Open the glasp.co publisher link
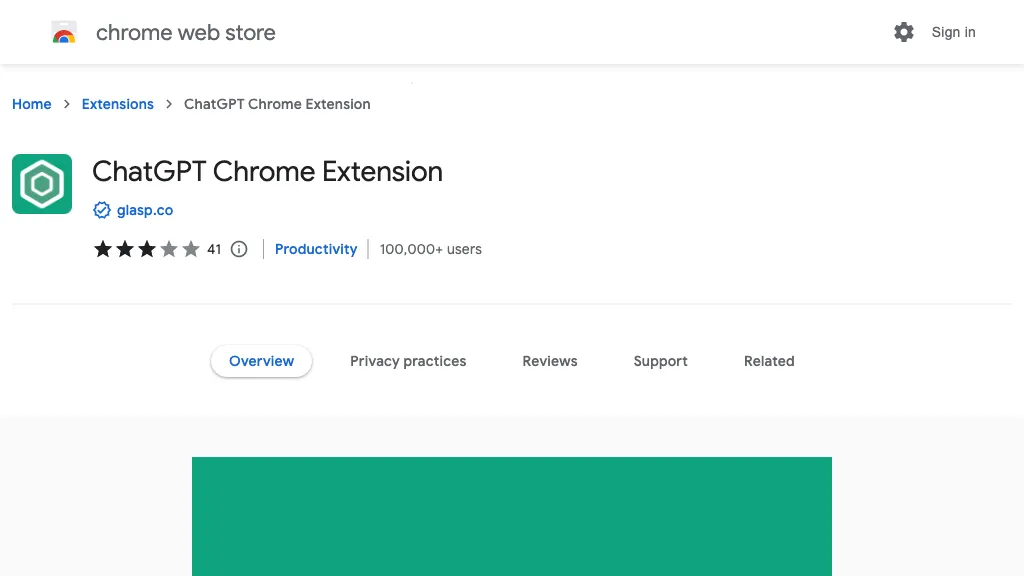 [145, 210]
